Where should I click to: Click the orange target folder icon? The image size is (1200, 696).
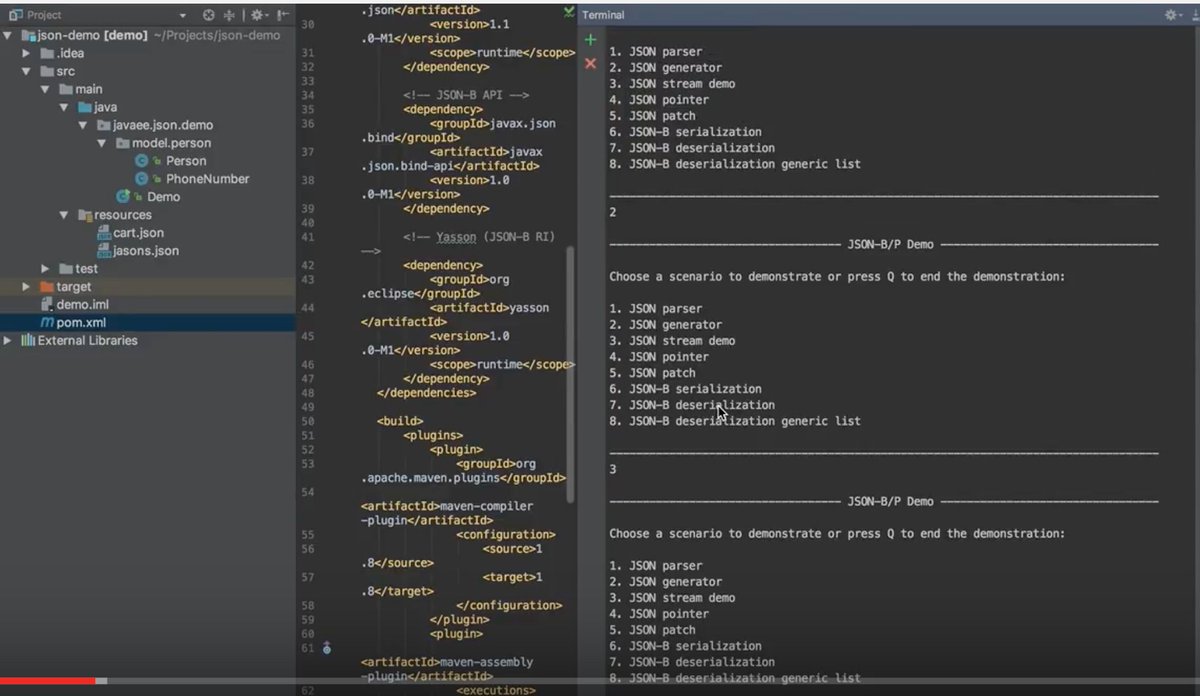pos(47,287)
